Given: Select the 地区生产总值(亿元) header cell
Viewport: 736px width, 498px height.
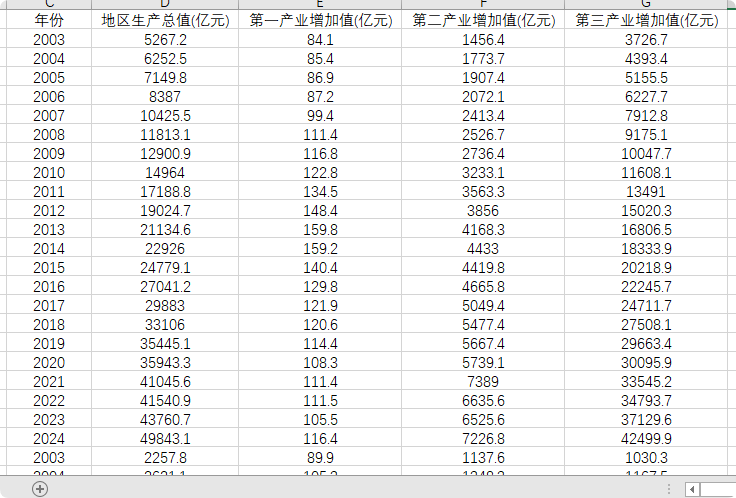Looking at the screenshot, I should tap(165, 20).
